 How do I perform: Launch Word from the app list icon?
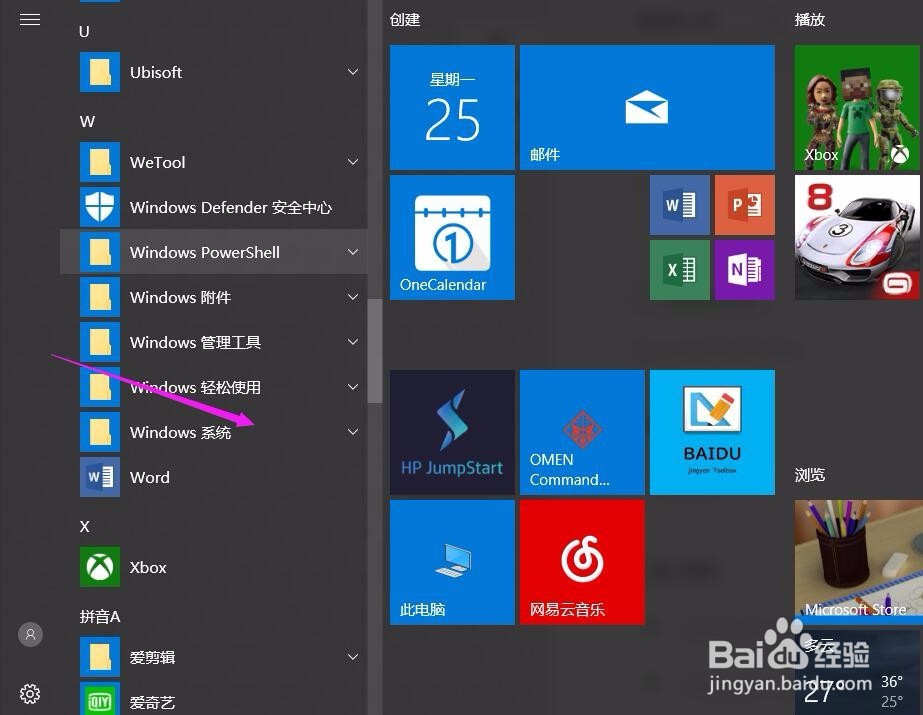pyautogui.click(x=100, y=477)
